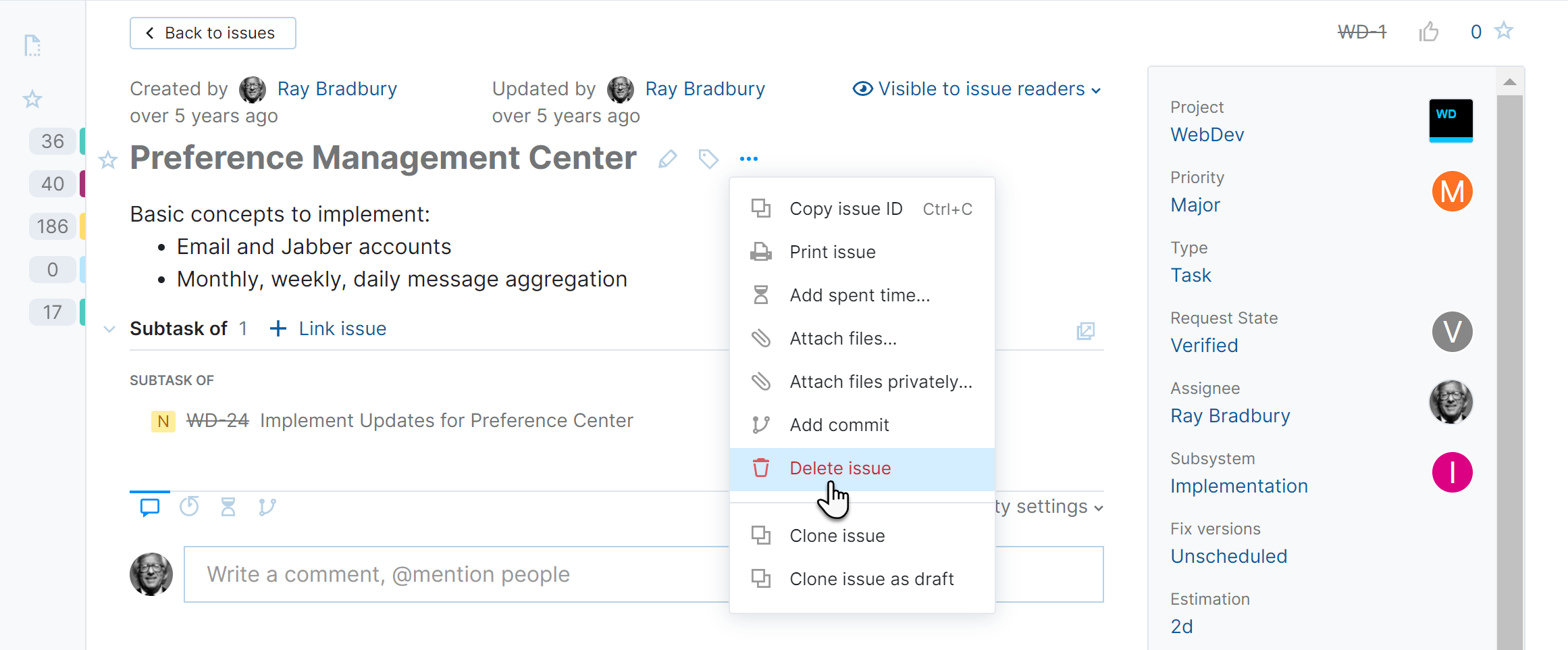This screenshot has width=1568, height=650.
Task: Expand the activity settings dropdown
Action: [x=1051, y=507]
